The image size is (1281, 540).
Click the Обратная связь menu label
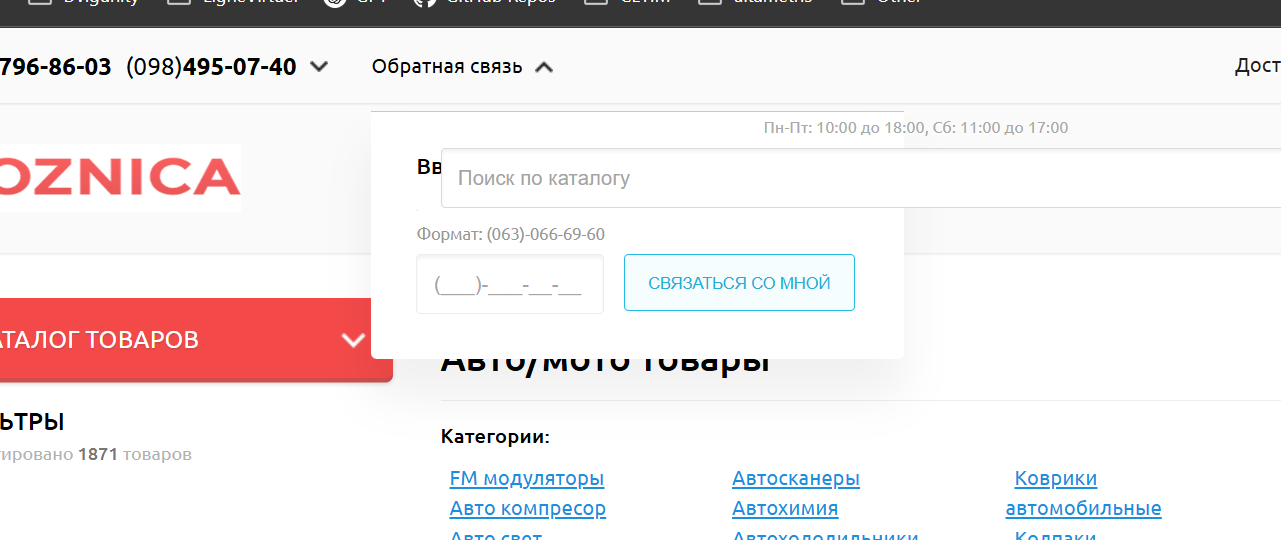click(x=447, y=67)
